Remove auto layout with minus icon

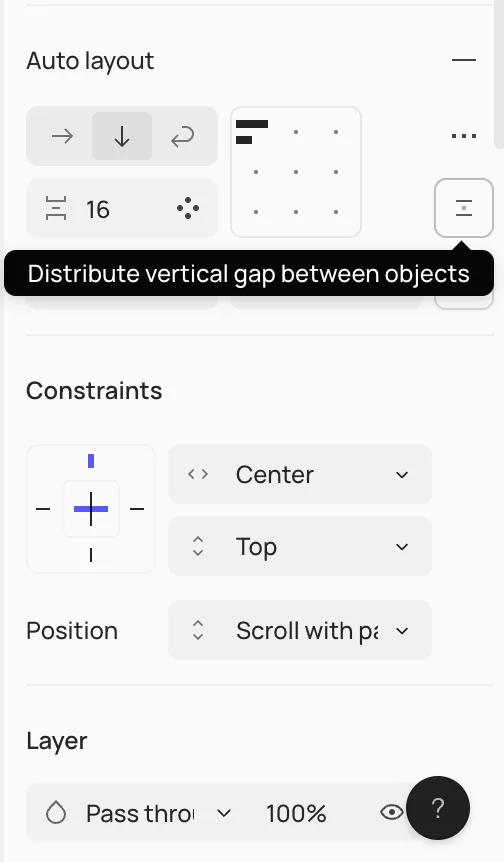[464, 60]
